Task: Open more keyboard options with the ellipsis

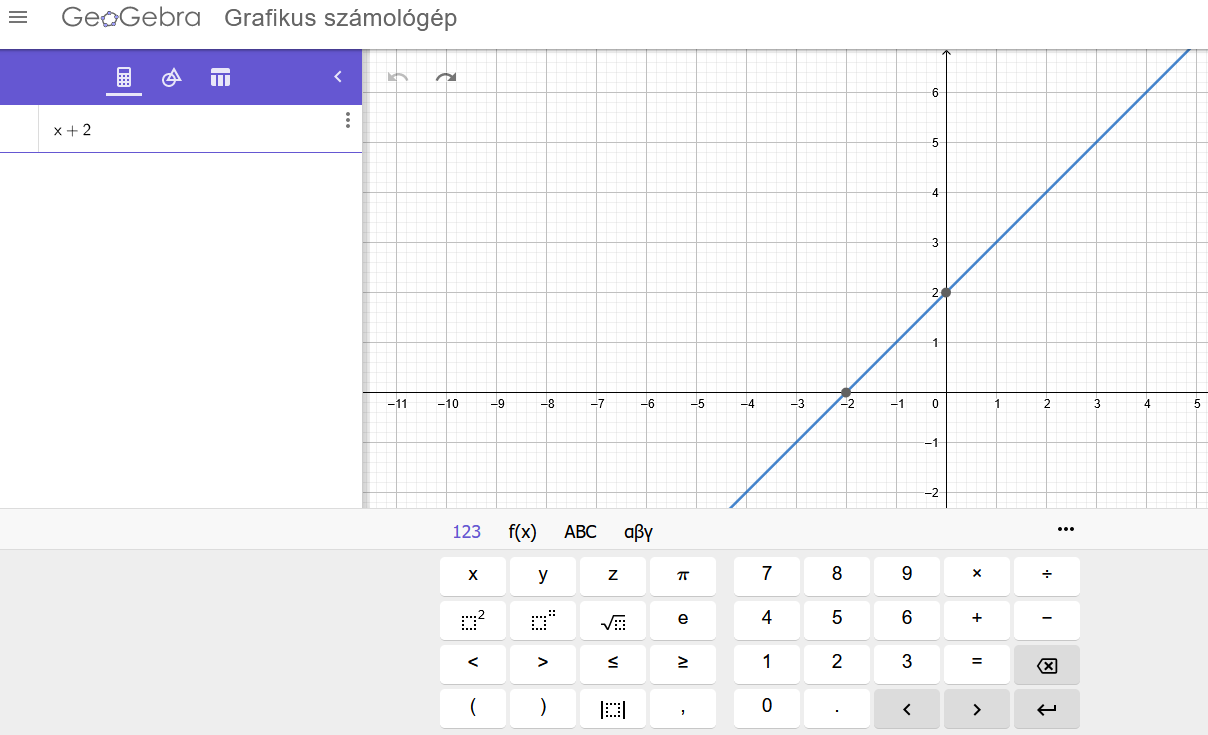Action: point(1066,529)
